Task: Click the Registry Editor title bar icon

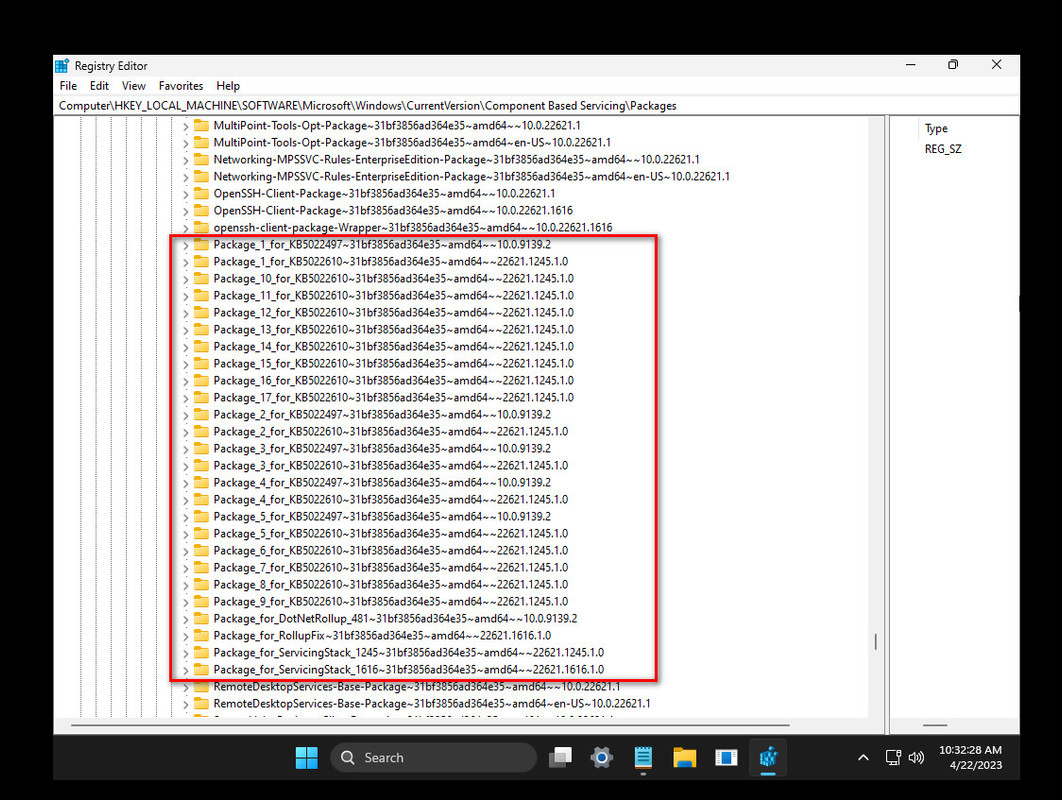Action: 62,66
